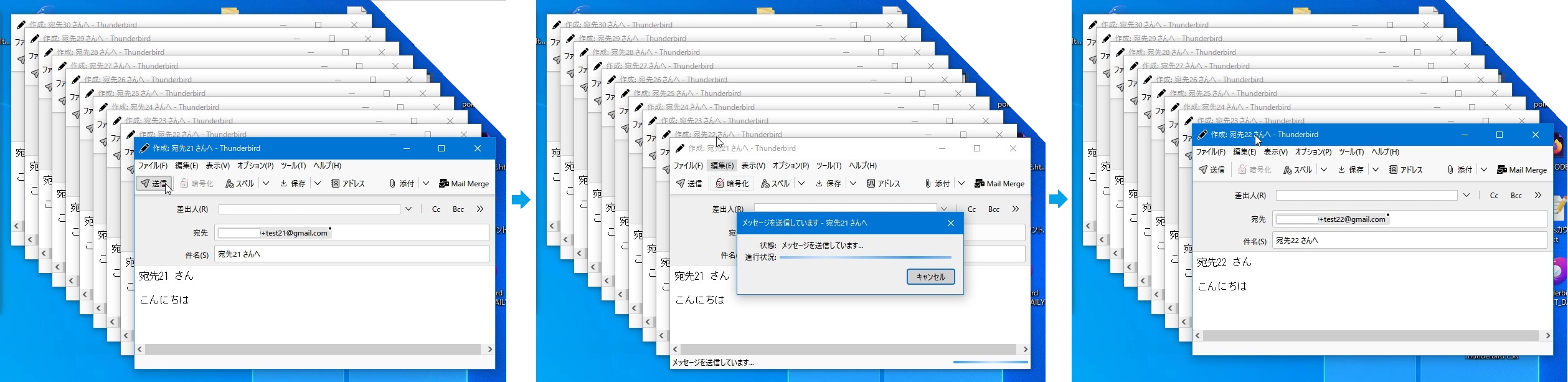The width and height of the screenshot is (1568, 382).
Task: Open ツール(T) menu in the 宛先22 window
Action: (1351, 152)
